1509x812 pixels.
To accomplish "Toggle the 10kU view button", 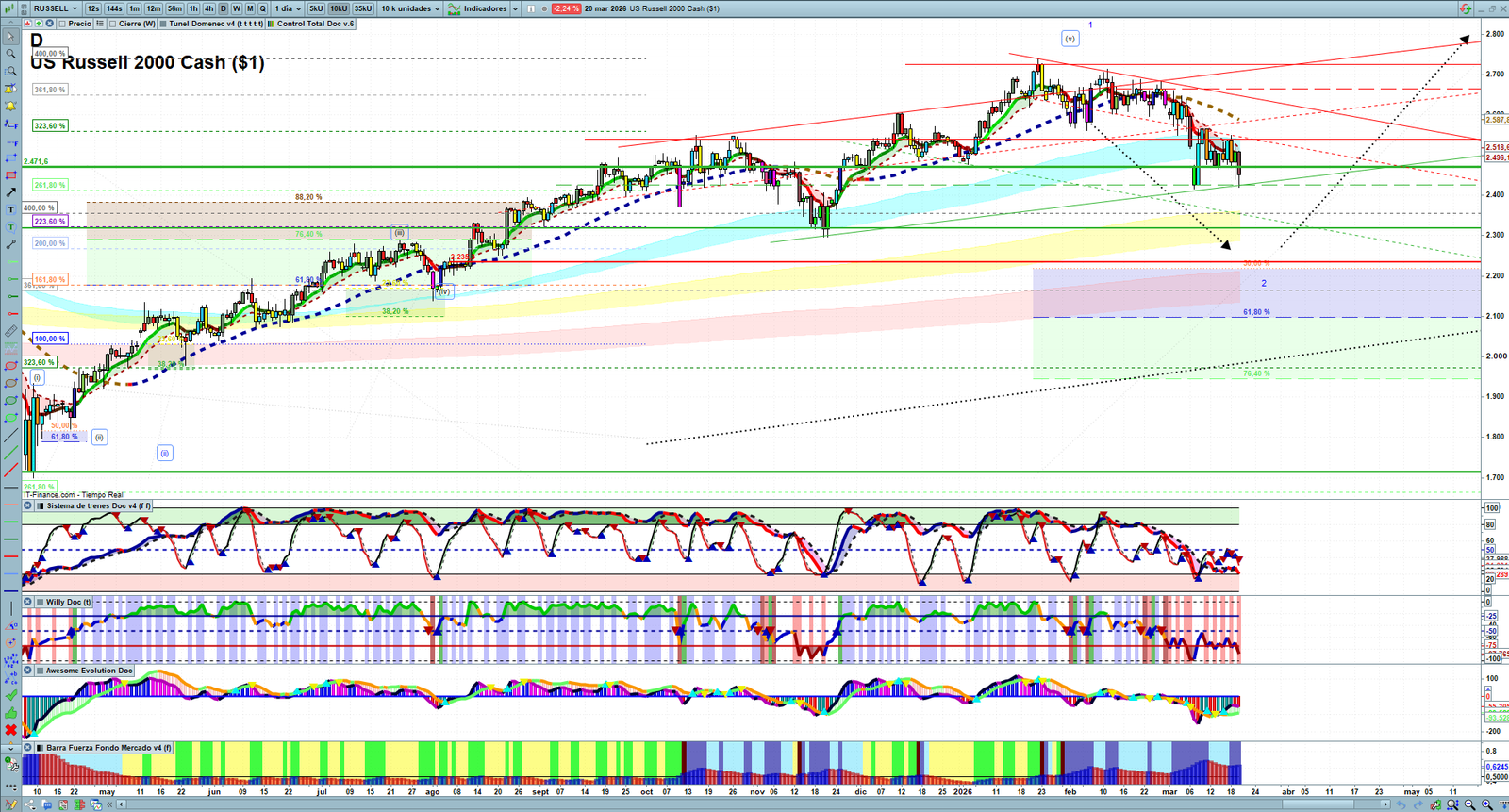I will click(x=339, y=8).
